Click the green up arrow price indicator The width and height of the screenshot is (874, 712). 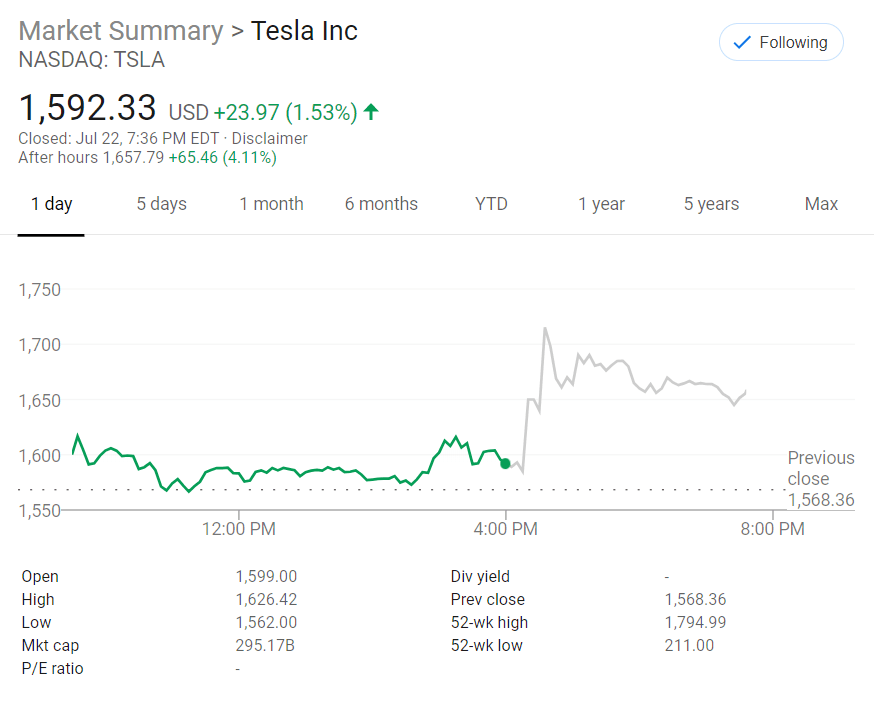(x=371, y=112)
